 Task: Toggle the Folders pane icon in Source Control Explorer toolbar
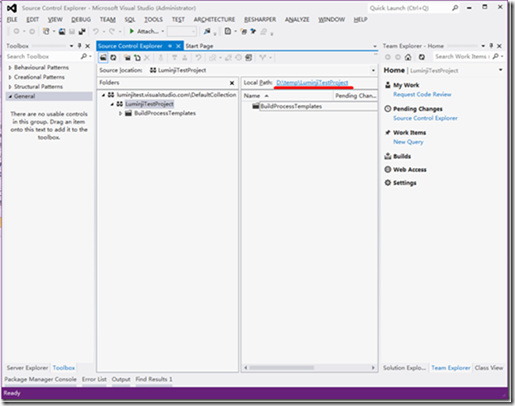point(103,58)
